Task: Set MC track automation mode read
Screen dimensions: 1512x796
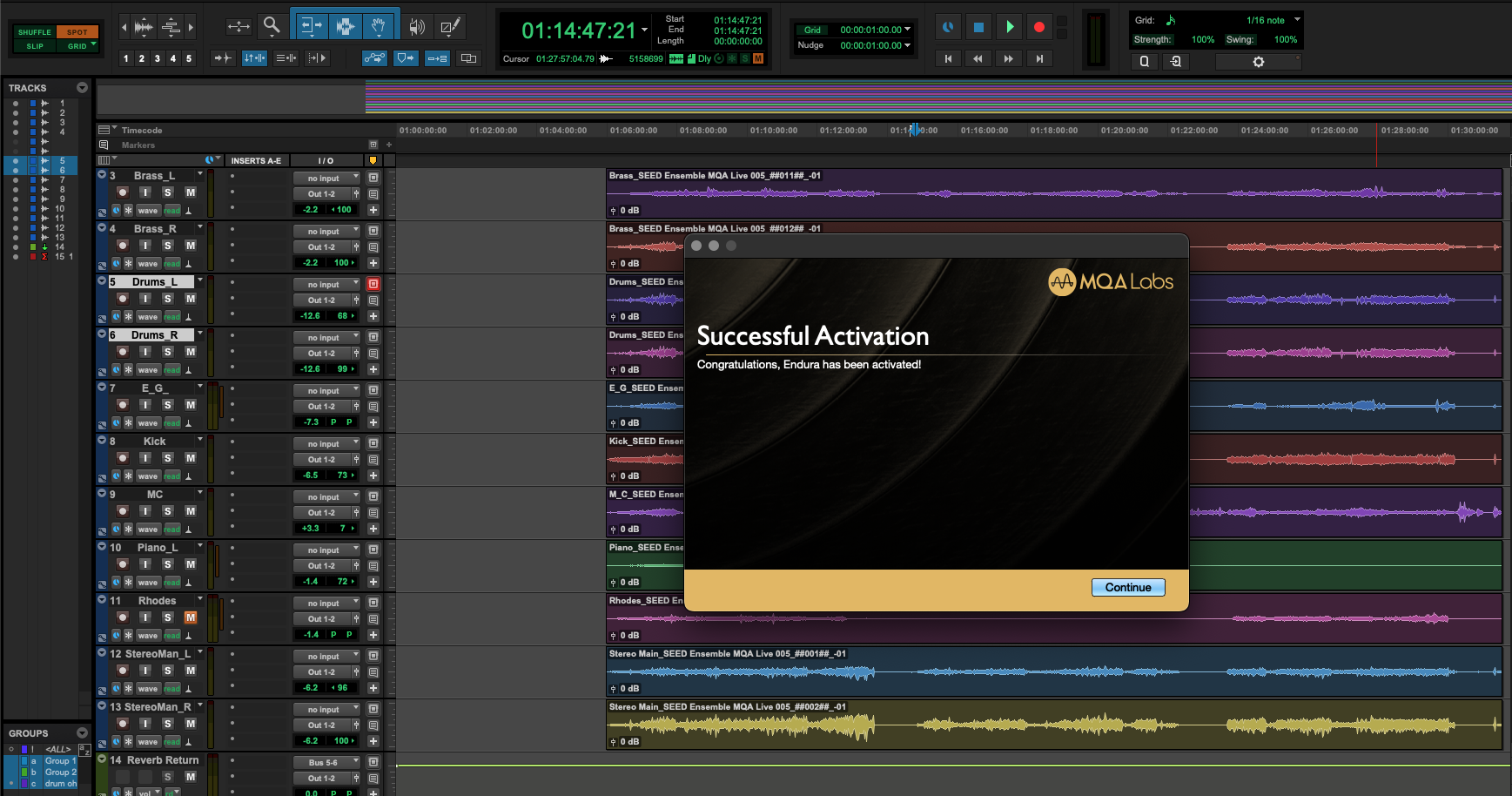Action: pyautogui.click(x=172, y=529)
